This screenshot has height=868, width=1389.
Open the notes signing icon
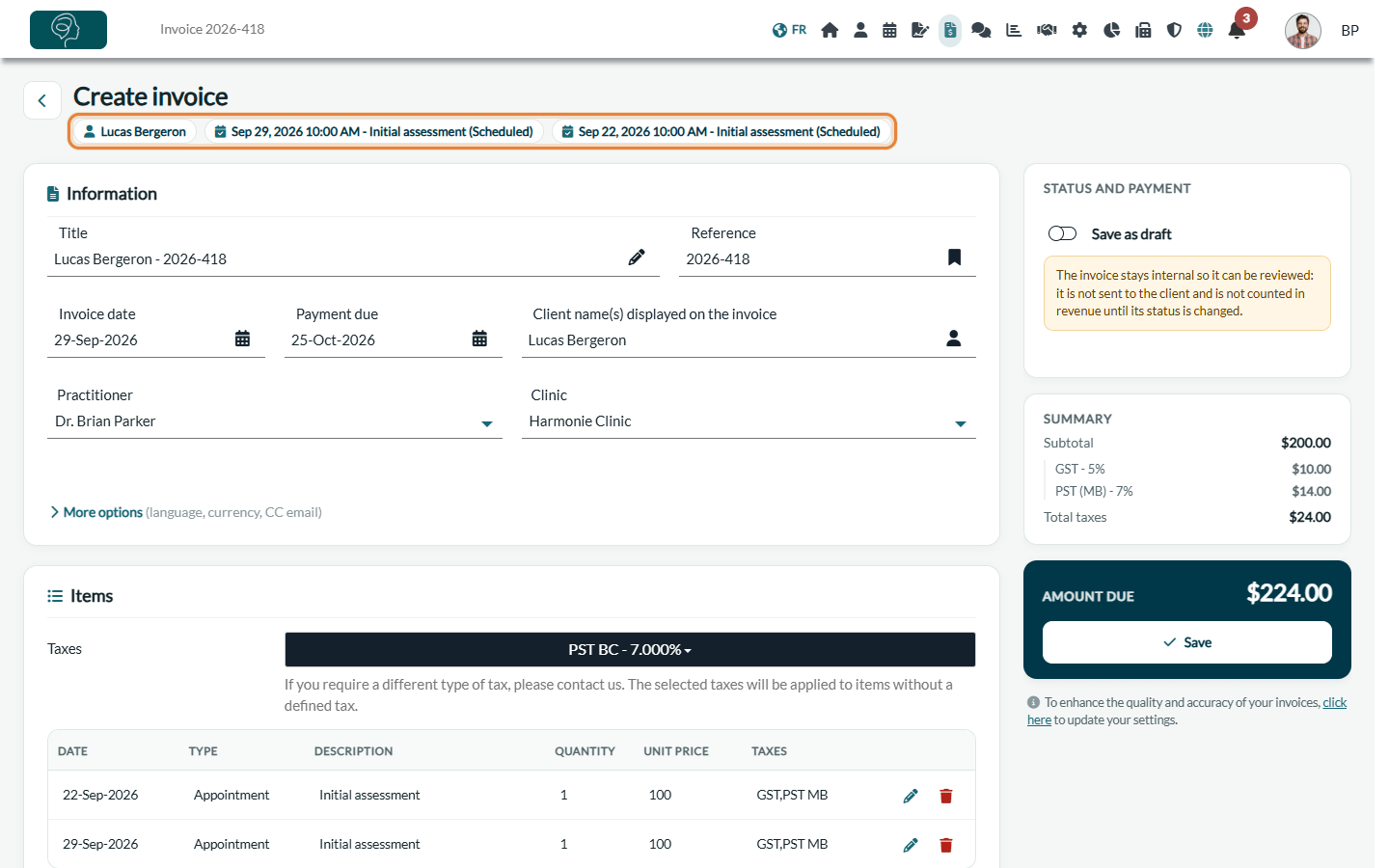tap(920, 30)
